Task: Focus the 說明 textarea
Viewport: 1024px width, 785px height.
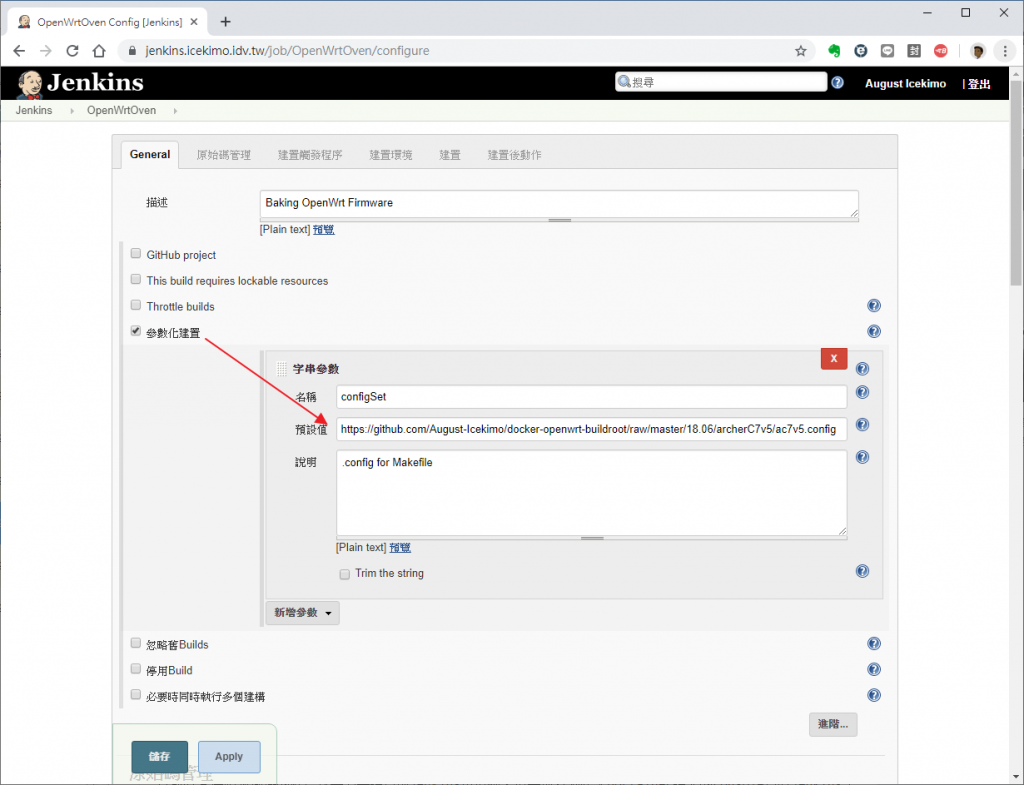Action: (592, 493)
